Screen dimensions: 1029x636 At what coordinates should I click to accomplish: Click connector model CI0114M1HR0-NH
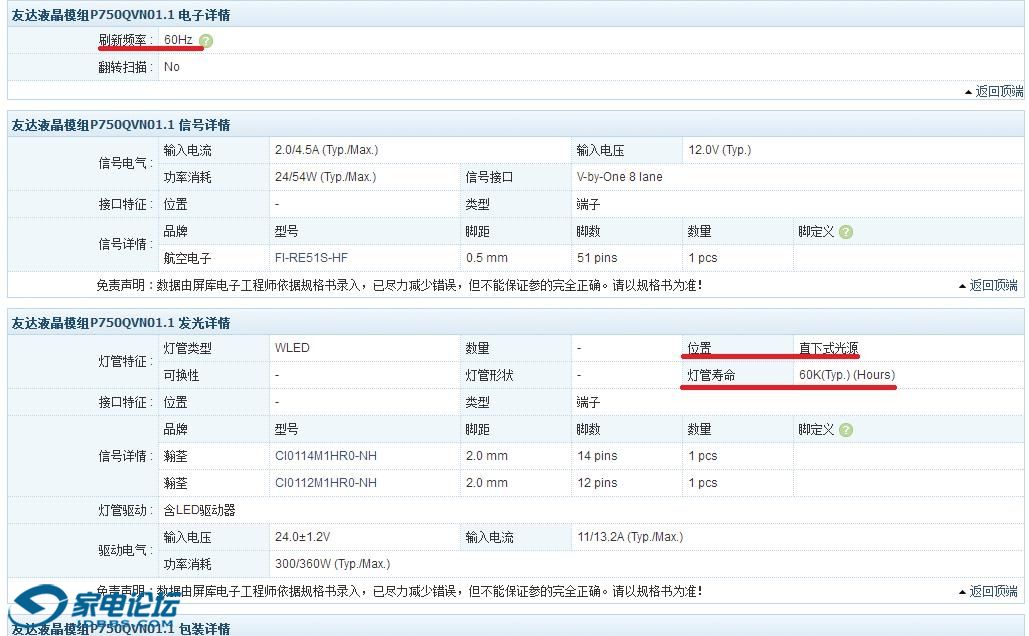tap(325, 456)
